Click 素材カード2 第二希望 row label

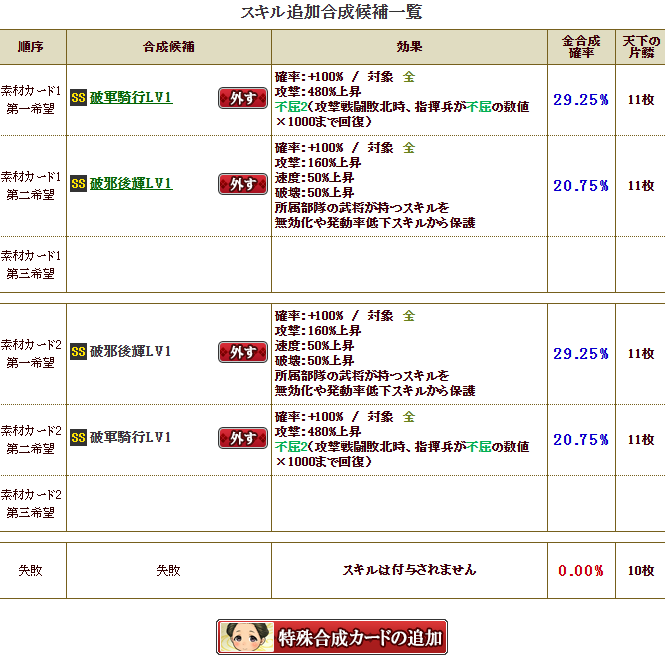31,440
